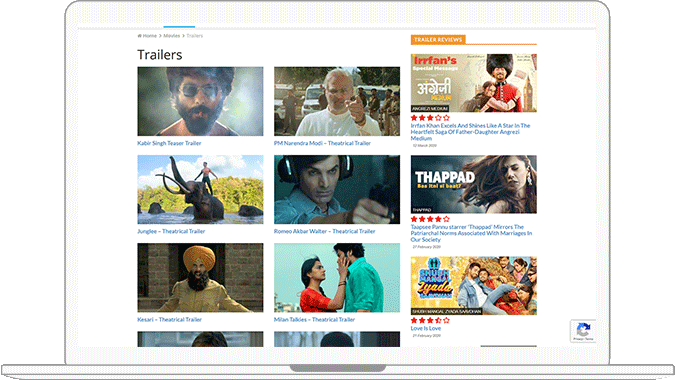Open the Milan Talkies trailer thumbnail
The height and width of the screenshot is (380, 675).
[x=337, y=278]
